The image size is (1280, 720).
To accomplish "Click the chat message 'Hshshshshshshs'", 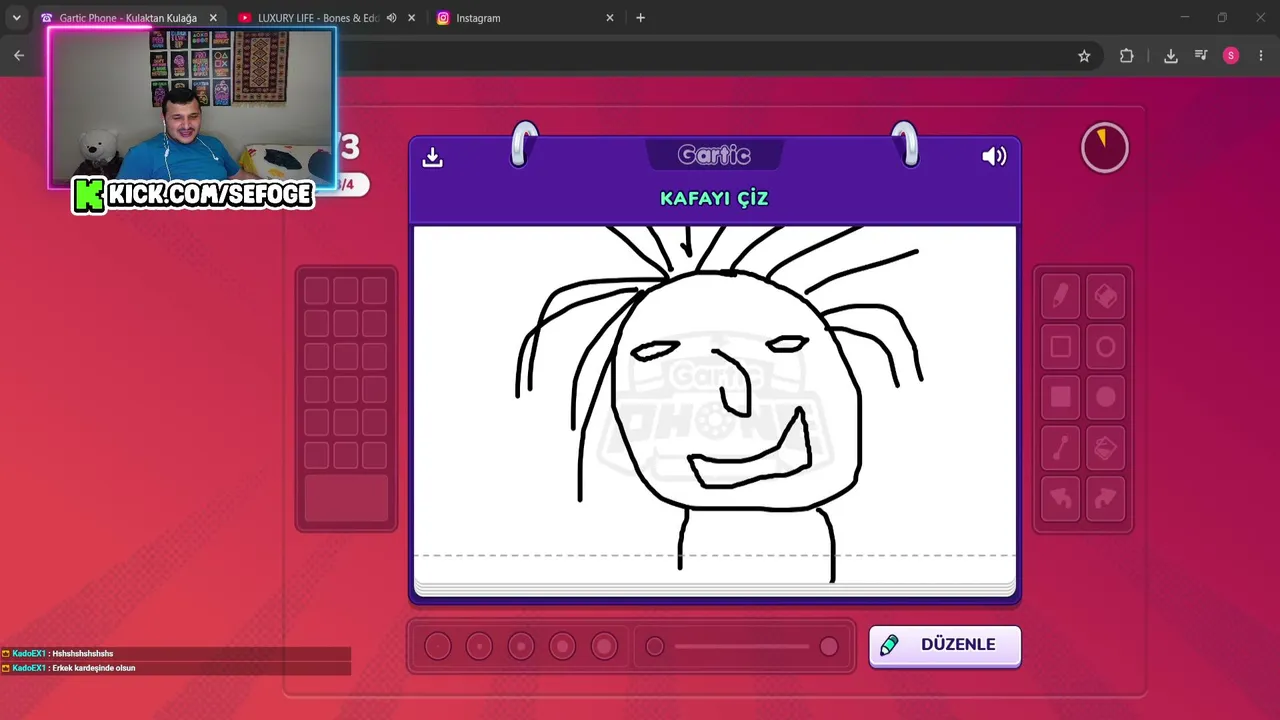I will coord(82,654).
